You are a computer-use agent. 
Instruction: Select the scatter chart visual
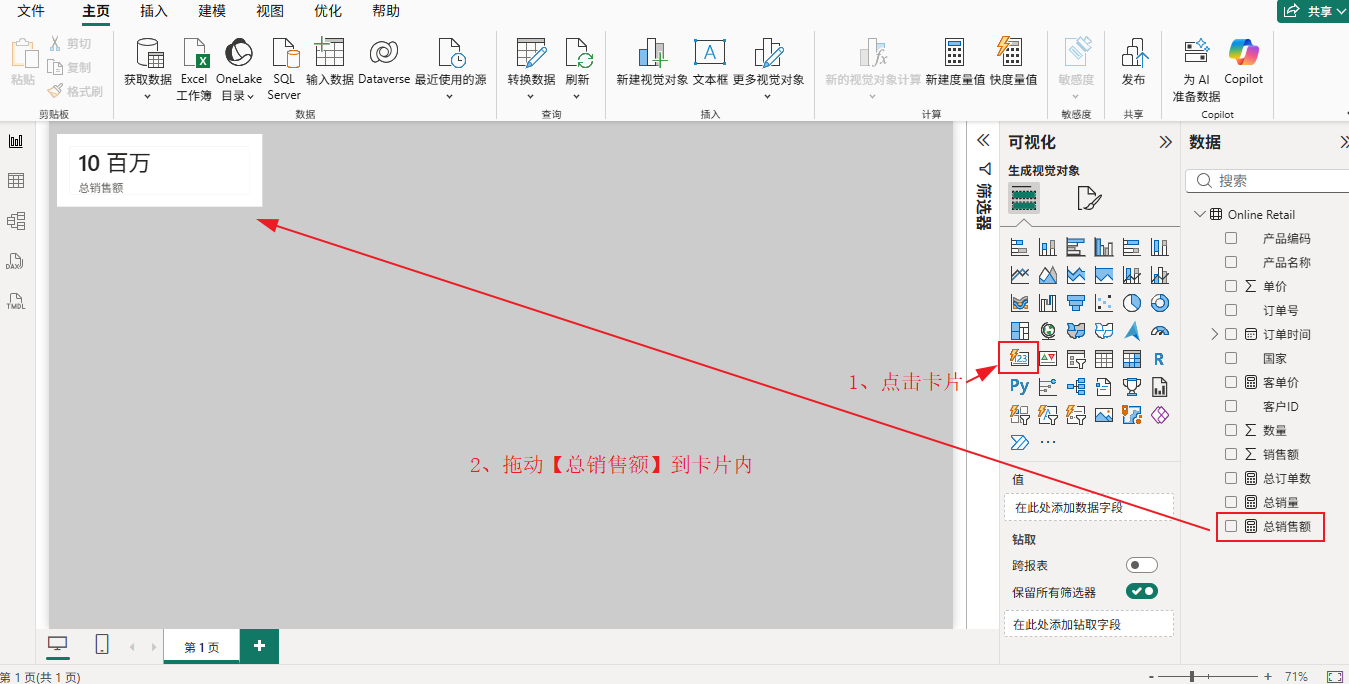pyautogui.click(x=1104, y=303)
